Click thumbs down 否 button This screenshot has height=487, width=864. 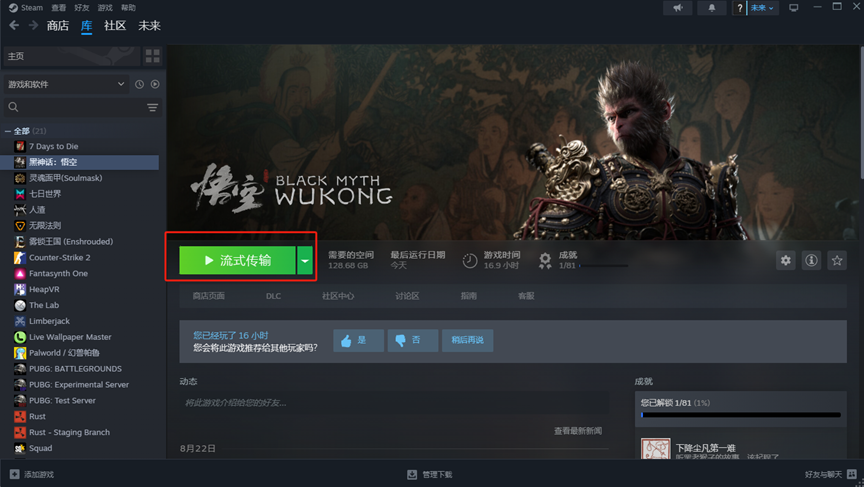pos(413,340)
